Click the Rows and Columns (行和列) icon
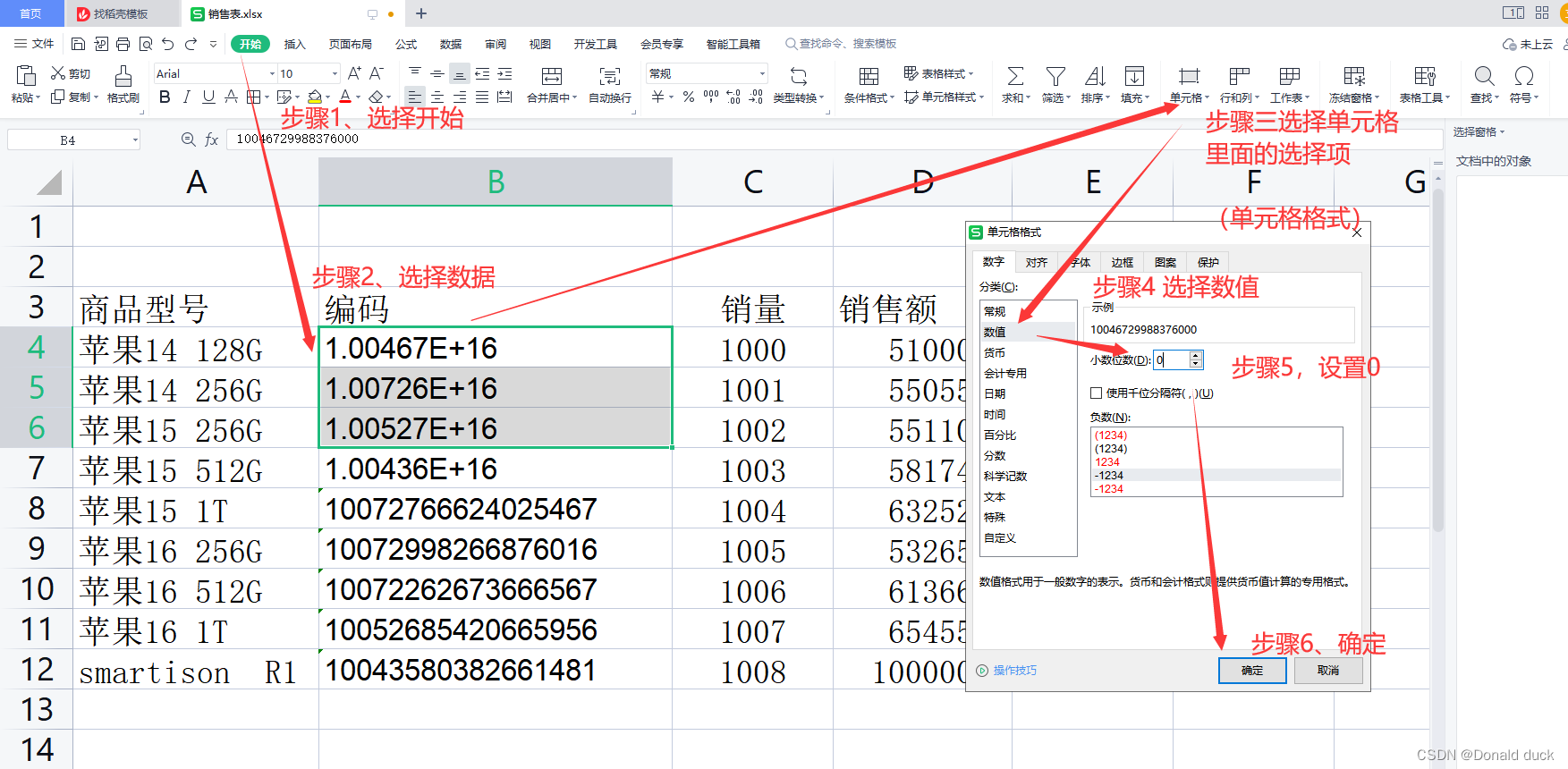This screenshot has width=1568, height=769. pos(1239,76)
